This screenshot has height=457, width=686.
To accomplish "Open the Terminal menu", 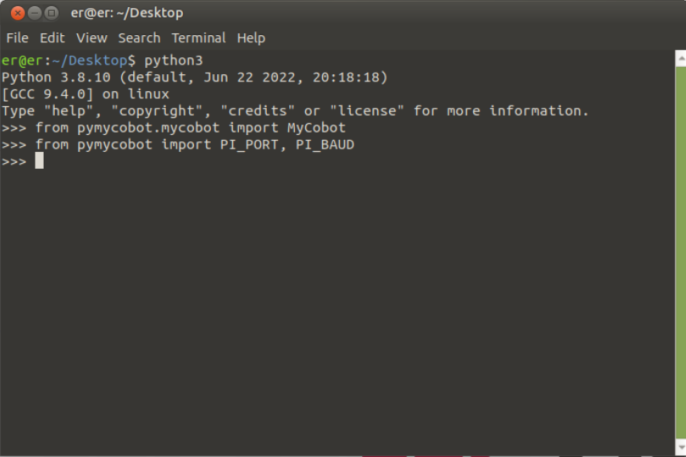I will click(198, 38).
